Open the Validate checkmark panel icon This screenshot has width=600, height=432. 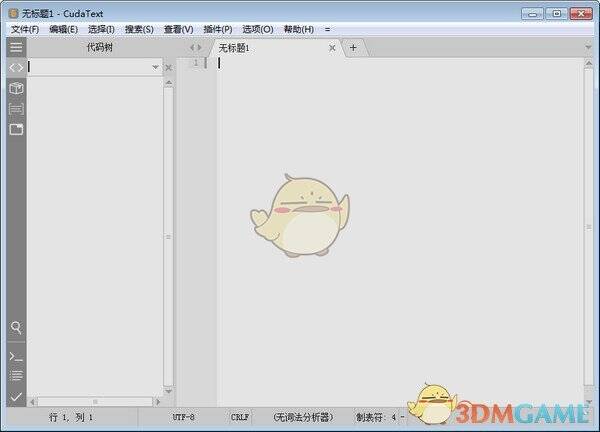click(16, 396)
